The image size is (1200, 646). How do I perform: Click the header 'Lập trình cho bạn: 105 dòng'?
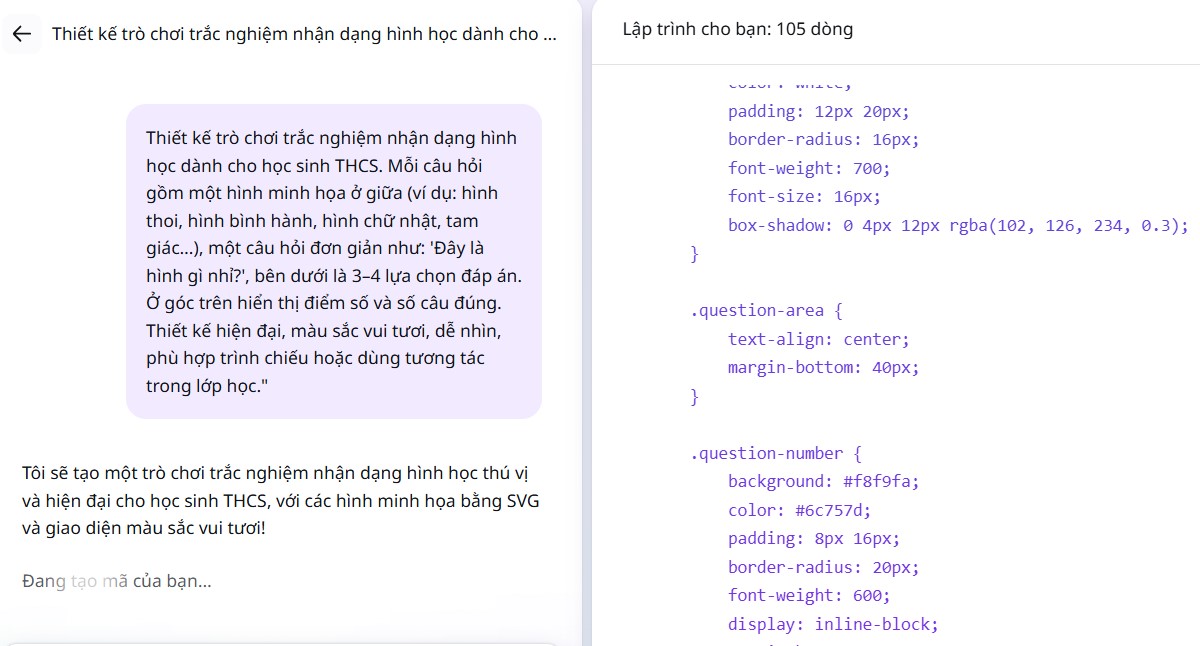pyautogui.click(x=738, y=30)
